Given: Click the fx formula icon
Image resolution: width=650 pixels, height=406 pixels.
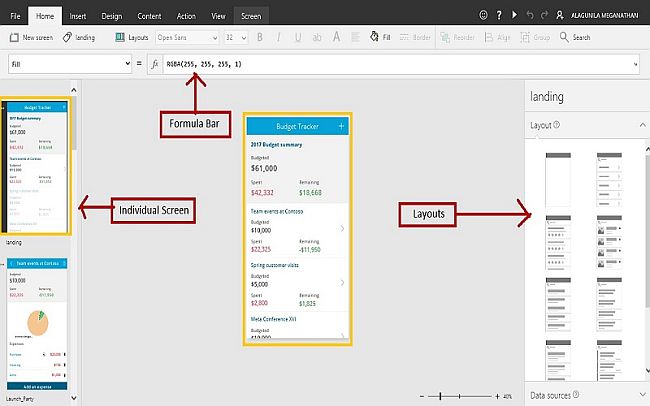Looking at the screenshot, I should pos(155,64).
